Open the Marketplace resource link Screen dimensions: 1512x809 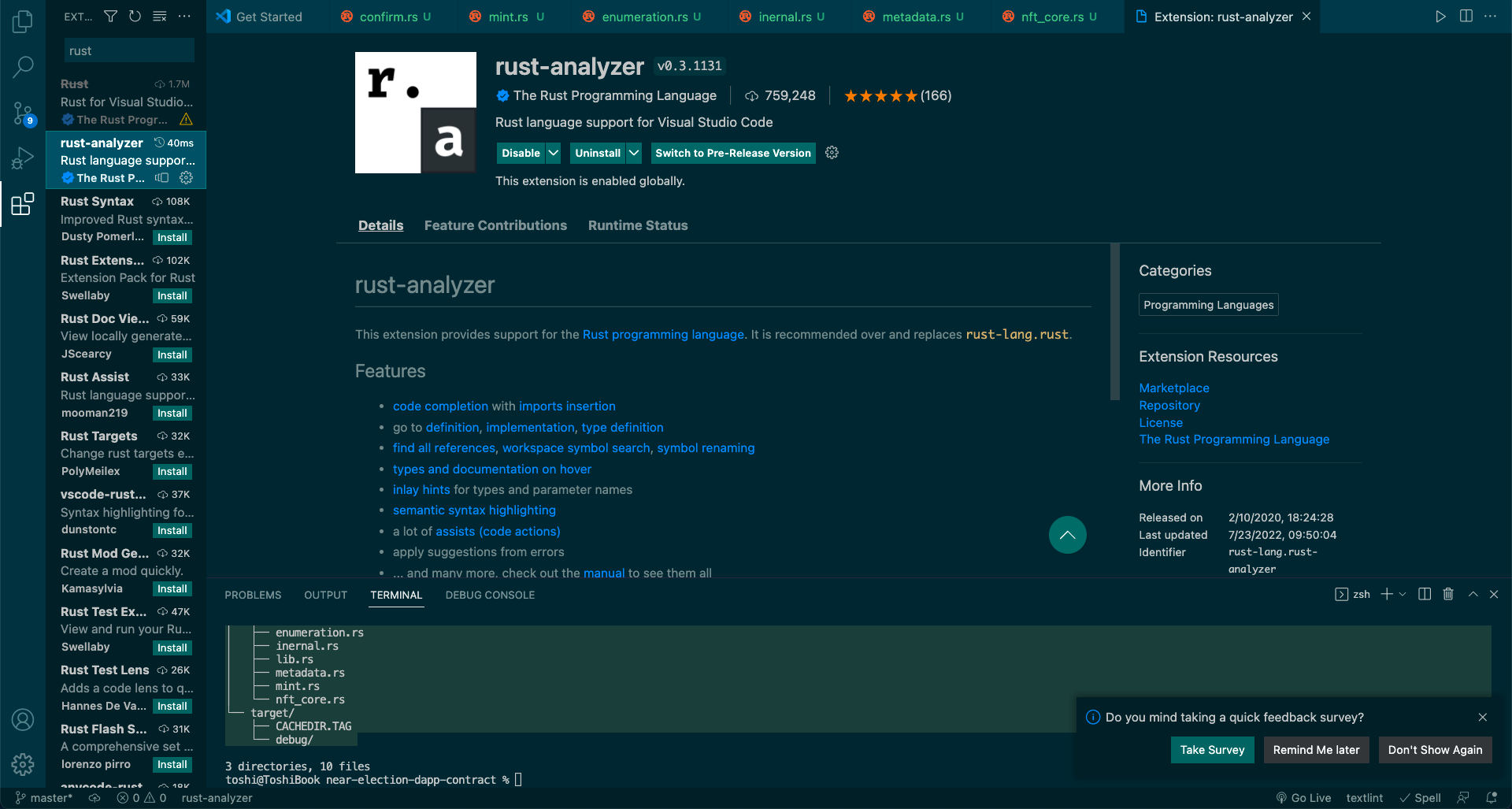(1174, 388)
